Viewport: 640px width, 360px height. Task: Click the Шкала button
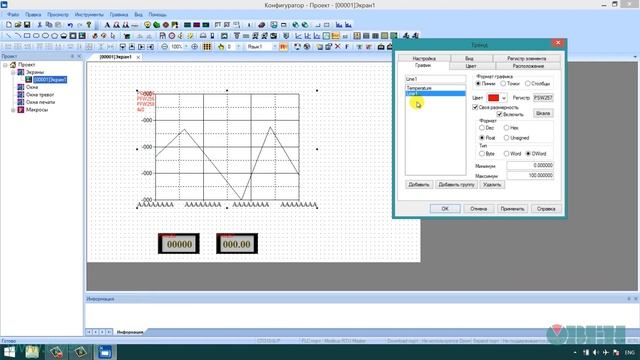[x=543, y=113]
